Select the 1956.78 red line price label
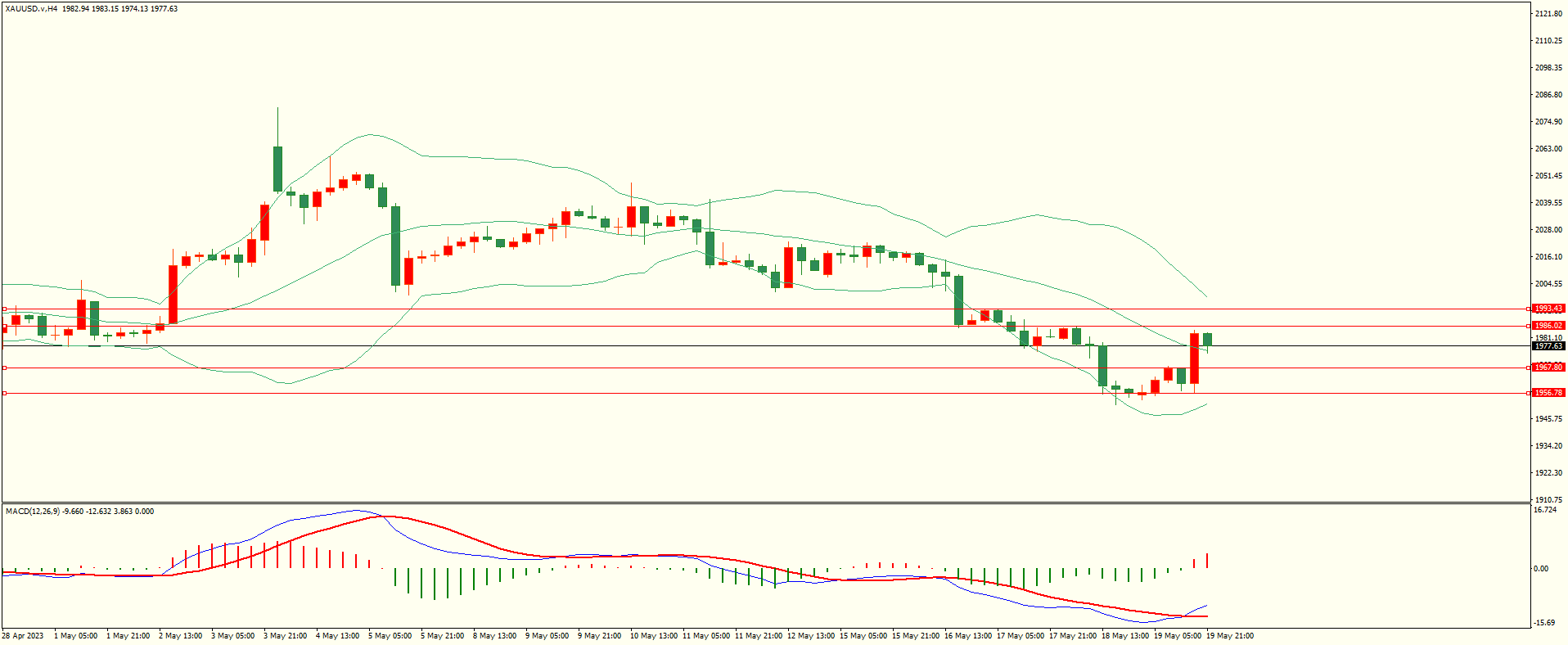This screenshot has width=1568, height=645. 1548,393
